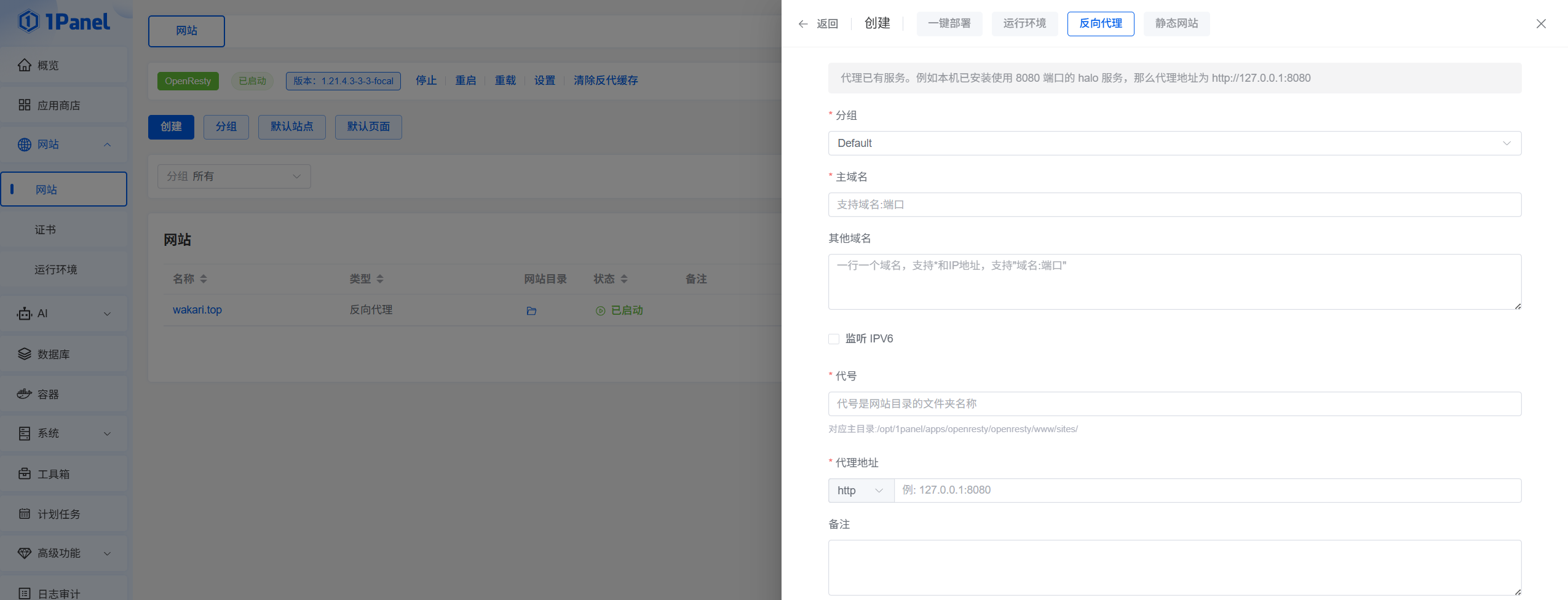Open the container Docker whale icon

25,394
